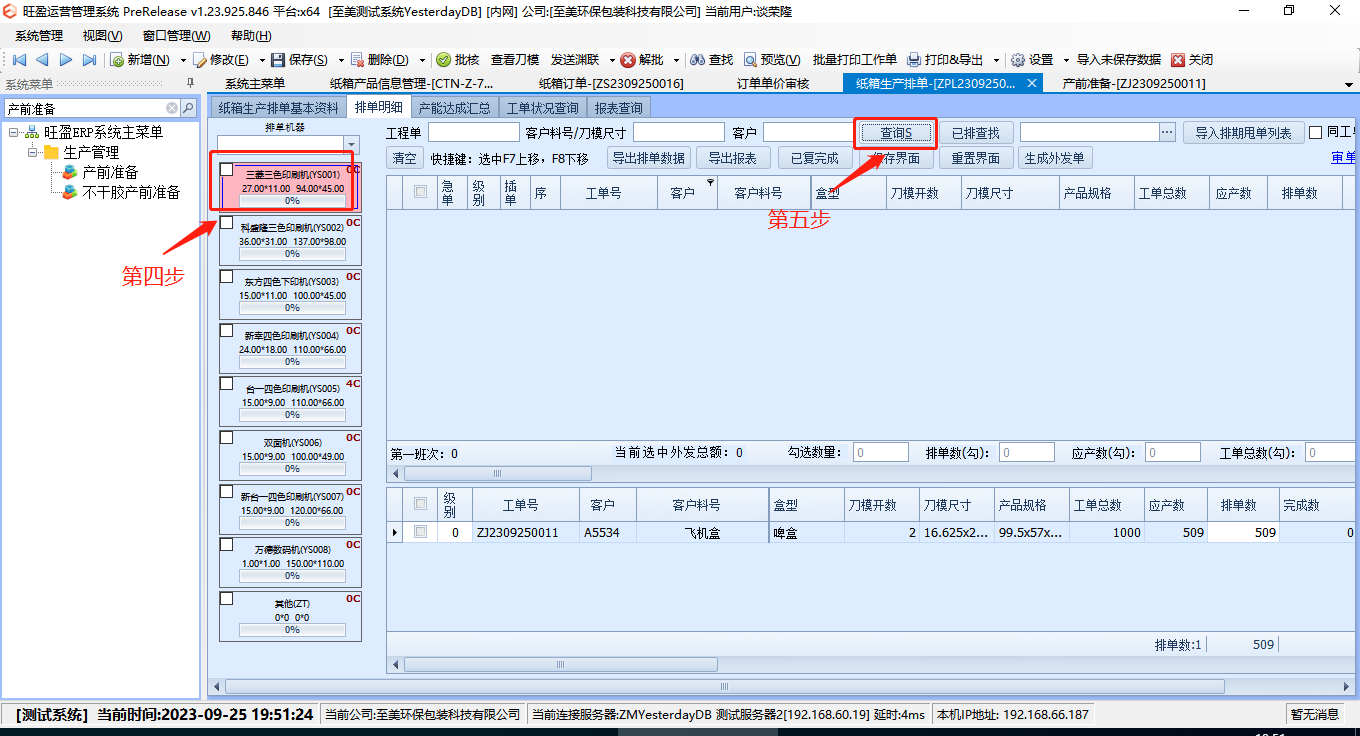Open 预览(V) print preview
The image size is (1360, 736).
[x=772, y=60]
